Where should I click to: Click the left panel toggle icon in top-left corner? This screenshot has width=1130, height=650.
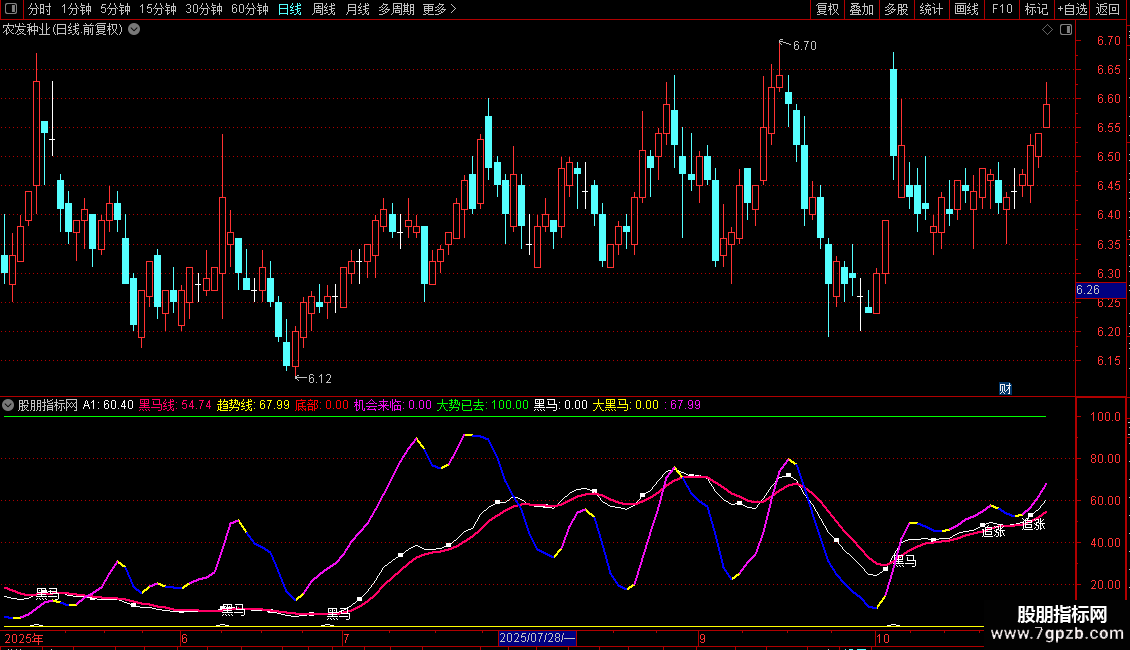[x=9, y=9]
